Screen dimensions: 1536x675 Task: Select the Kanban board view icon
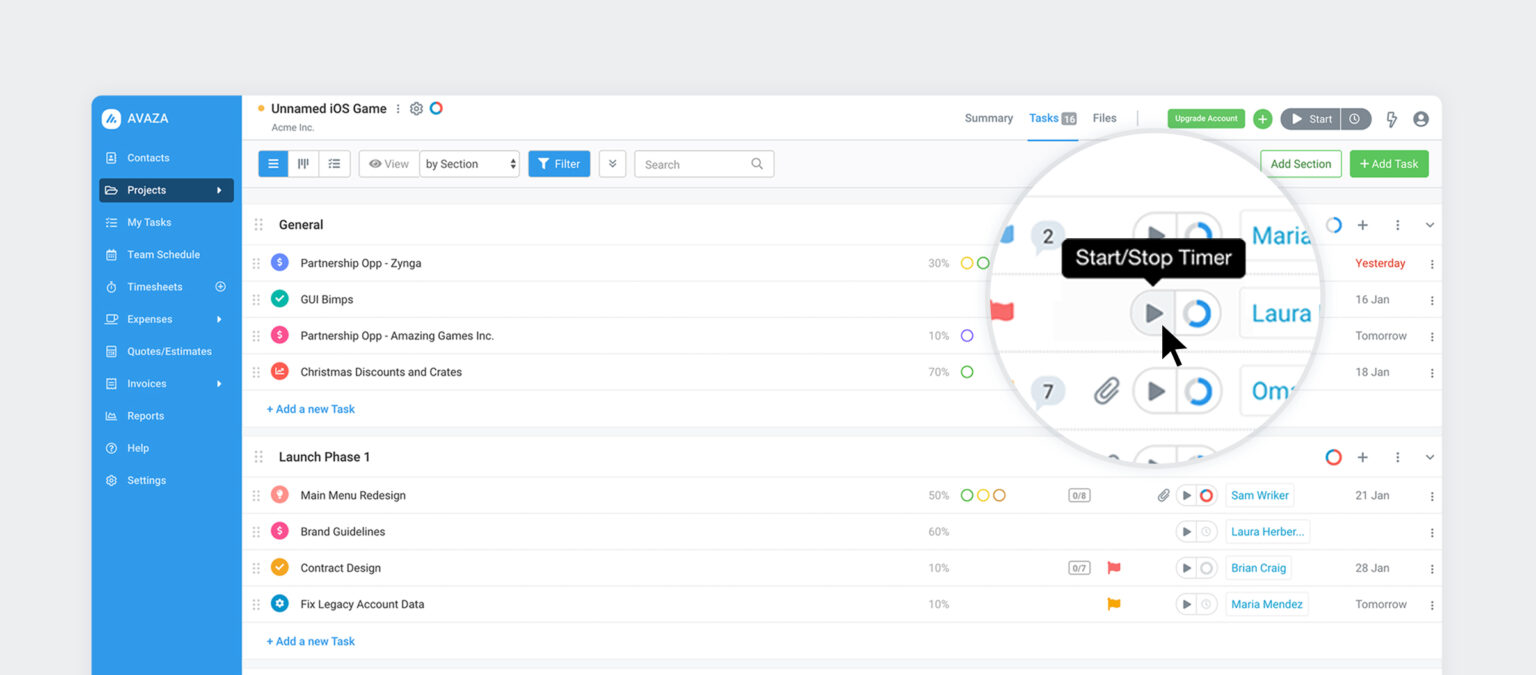(x=303, y=163)
